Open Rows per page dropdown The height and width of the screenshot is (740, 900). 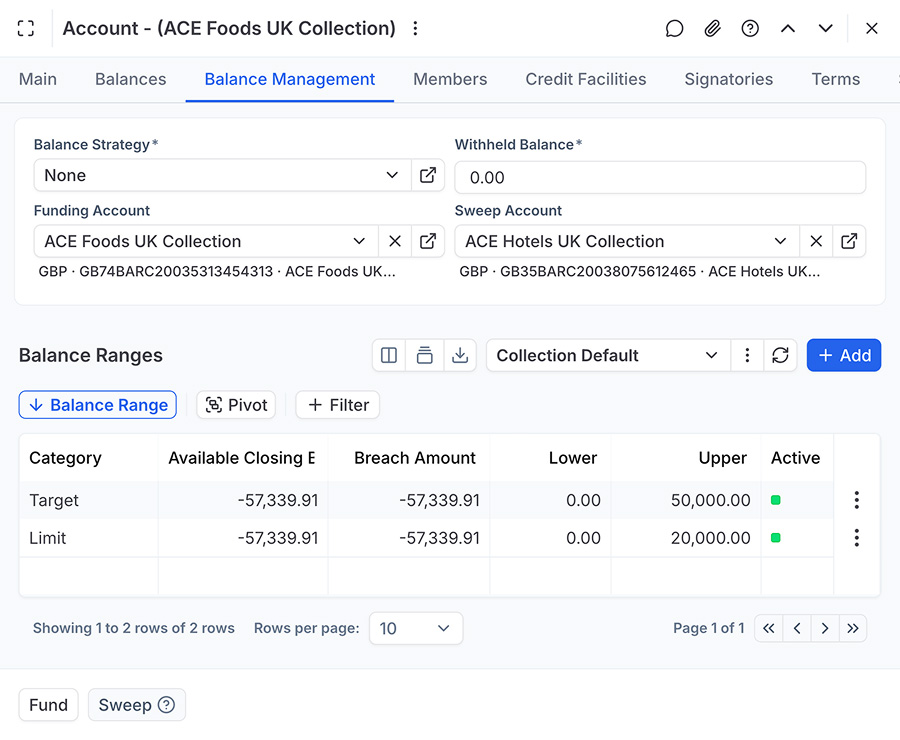pyautogui.click(x=415, y=628)
